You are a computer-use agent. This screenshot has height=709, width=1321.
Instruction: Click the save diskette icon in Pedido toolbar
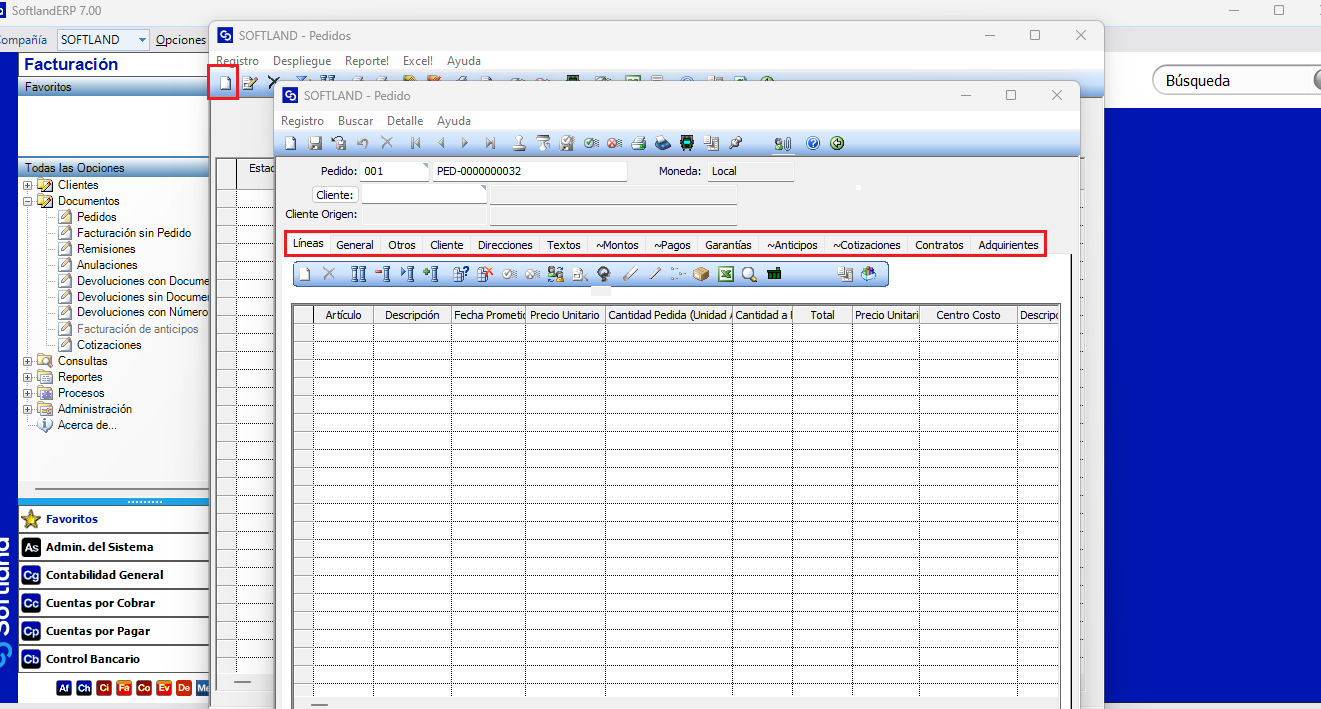[315, 143]
